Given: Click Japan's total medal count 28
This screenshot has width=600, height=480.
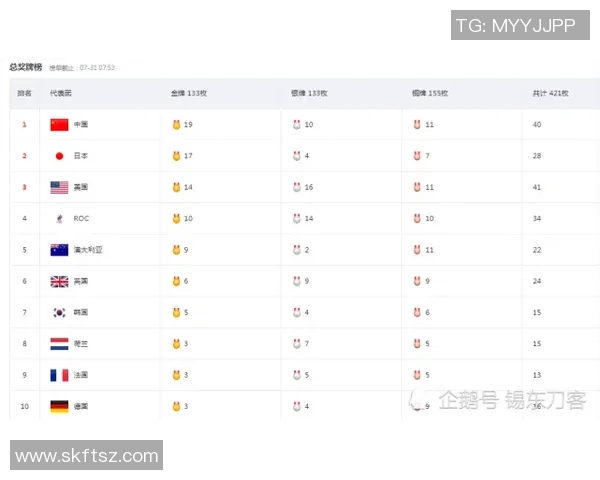Looking at the screenshot, I should tap(537, 156).
